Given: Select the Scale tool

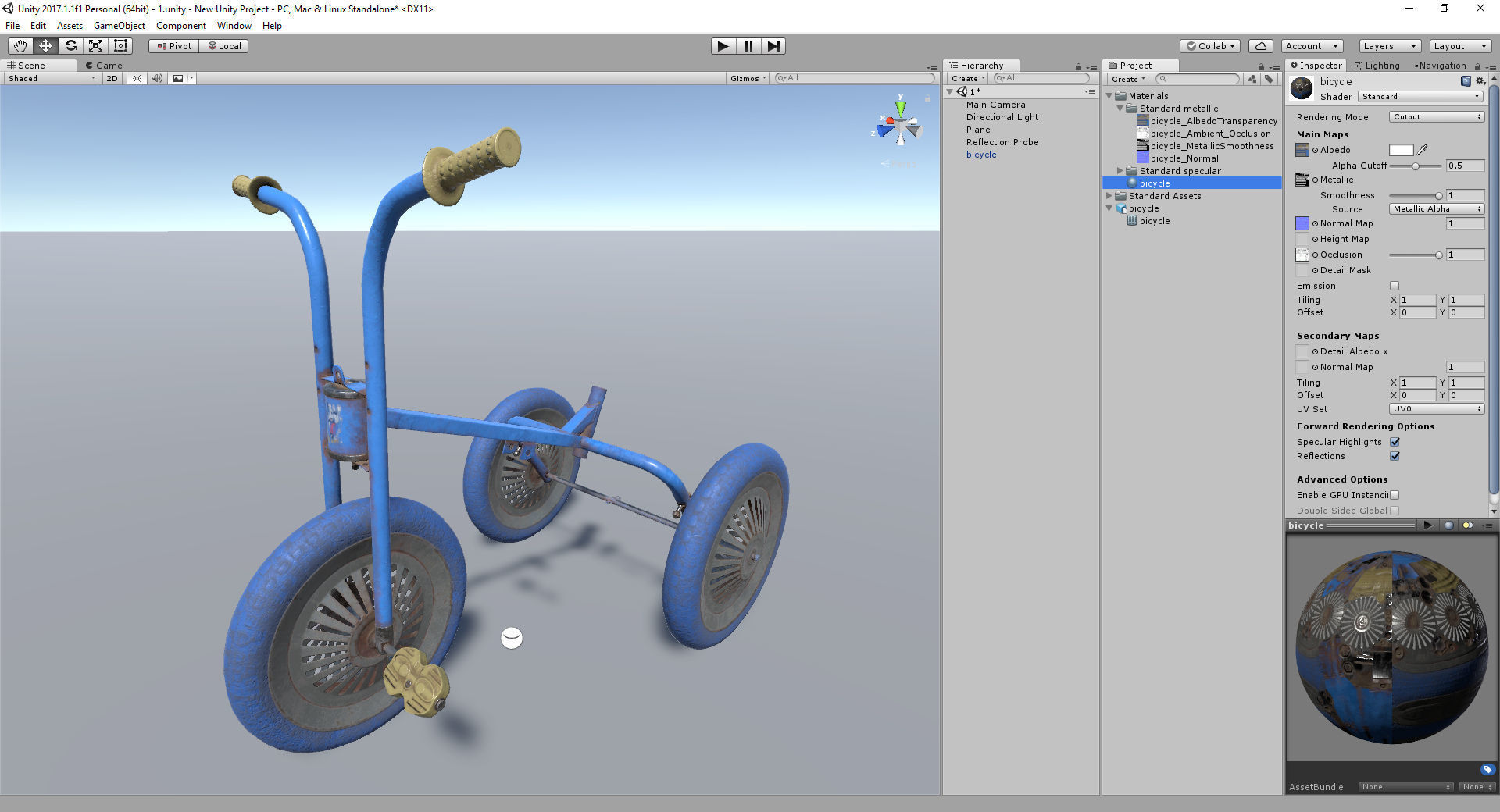Looking at the screenshot, I should tap(95, 46).
